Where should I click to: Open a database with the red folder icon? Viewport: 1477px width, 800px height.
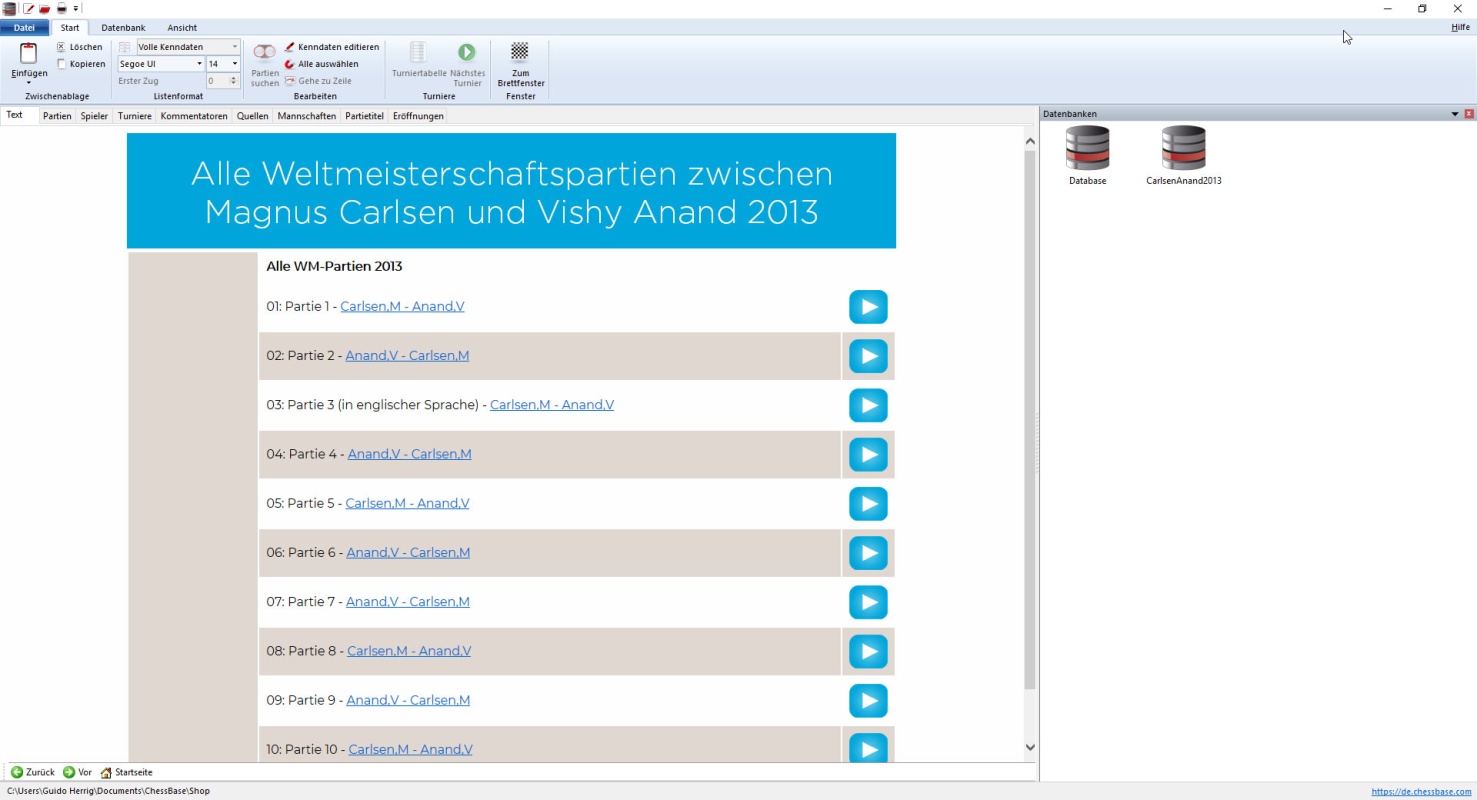click(44, 8)
